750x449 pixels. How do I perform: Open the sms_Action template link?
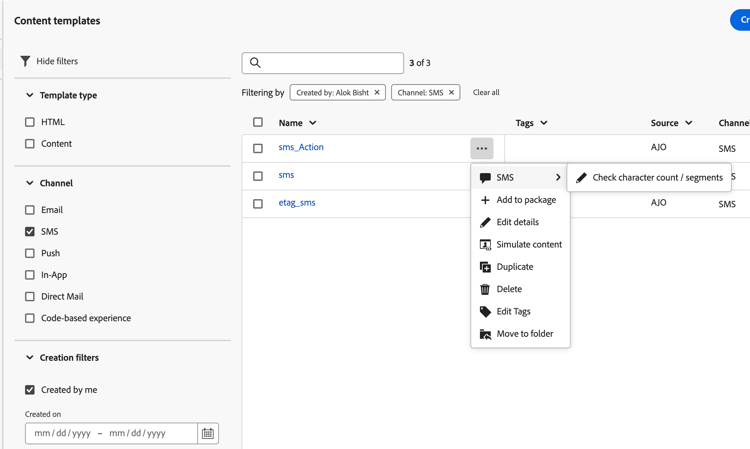(x=301, y=147)
